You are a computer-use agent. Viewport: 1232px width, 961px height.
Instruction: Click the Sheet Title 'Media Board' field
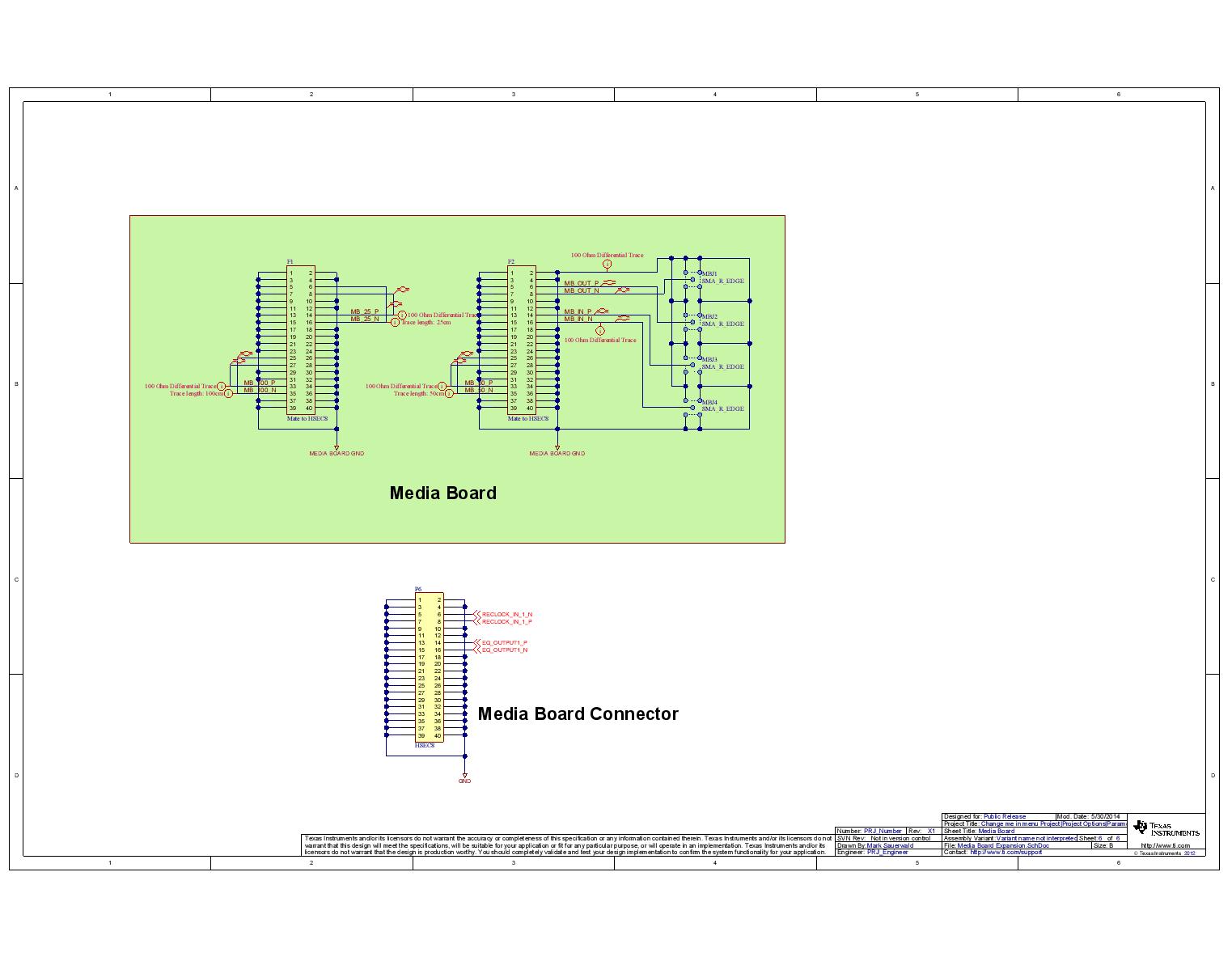tap(996, 831)
